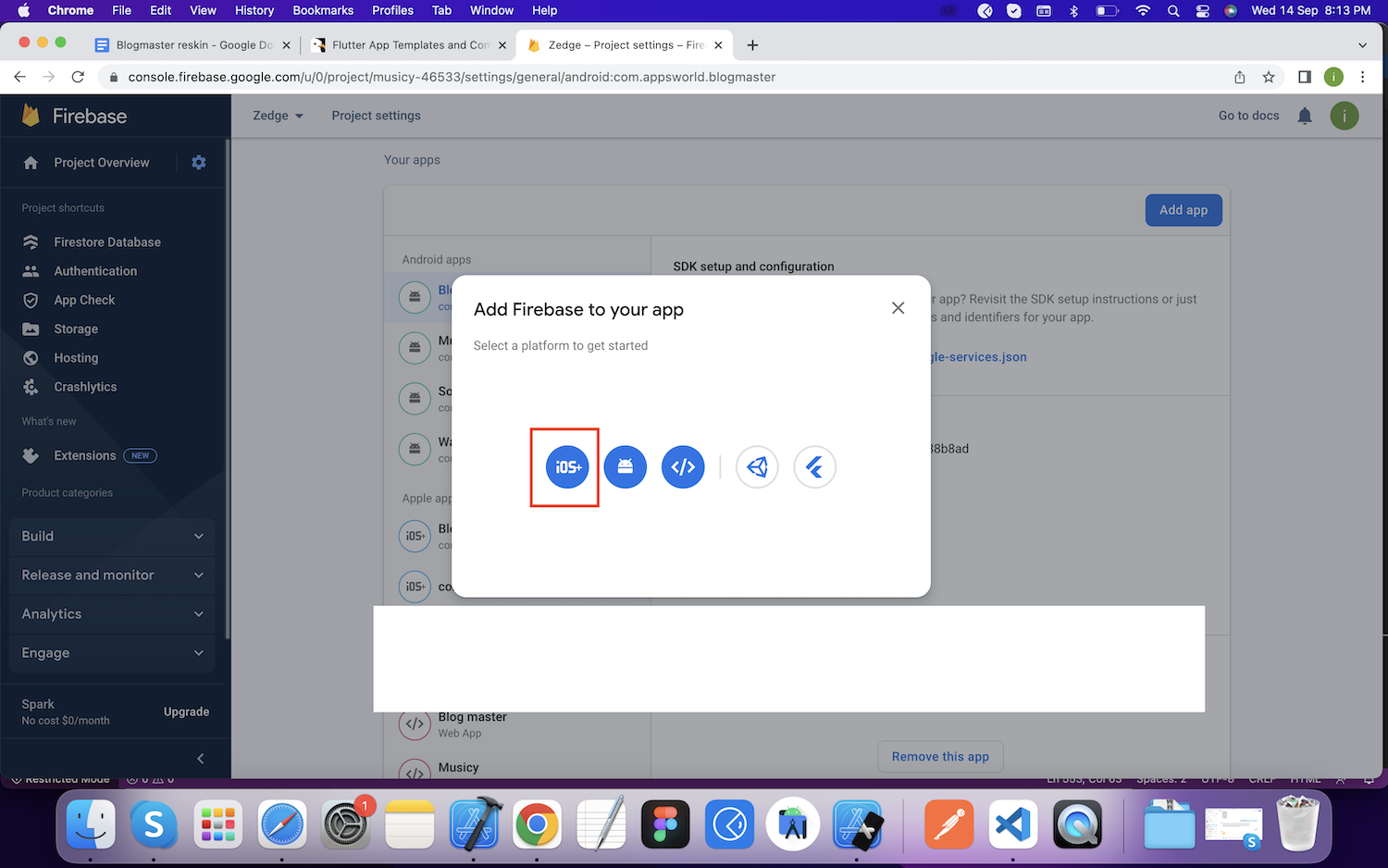
Task: Expand the Build category
Action: tap(112, 536)
